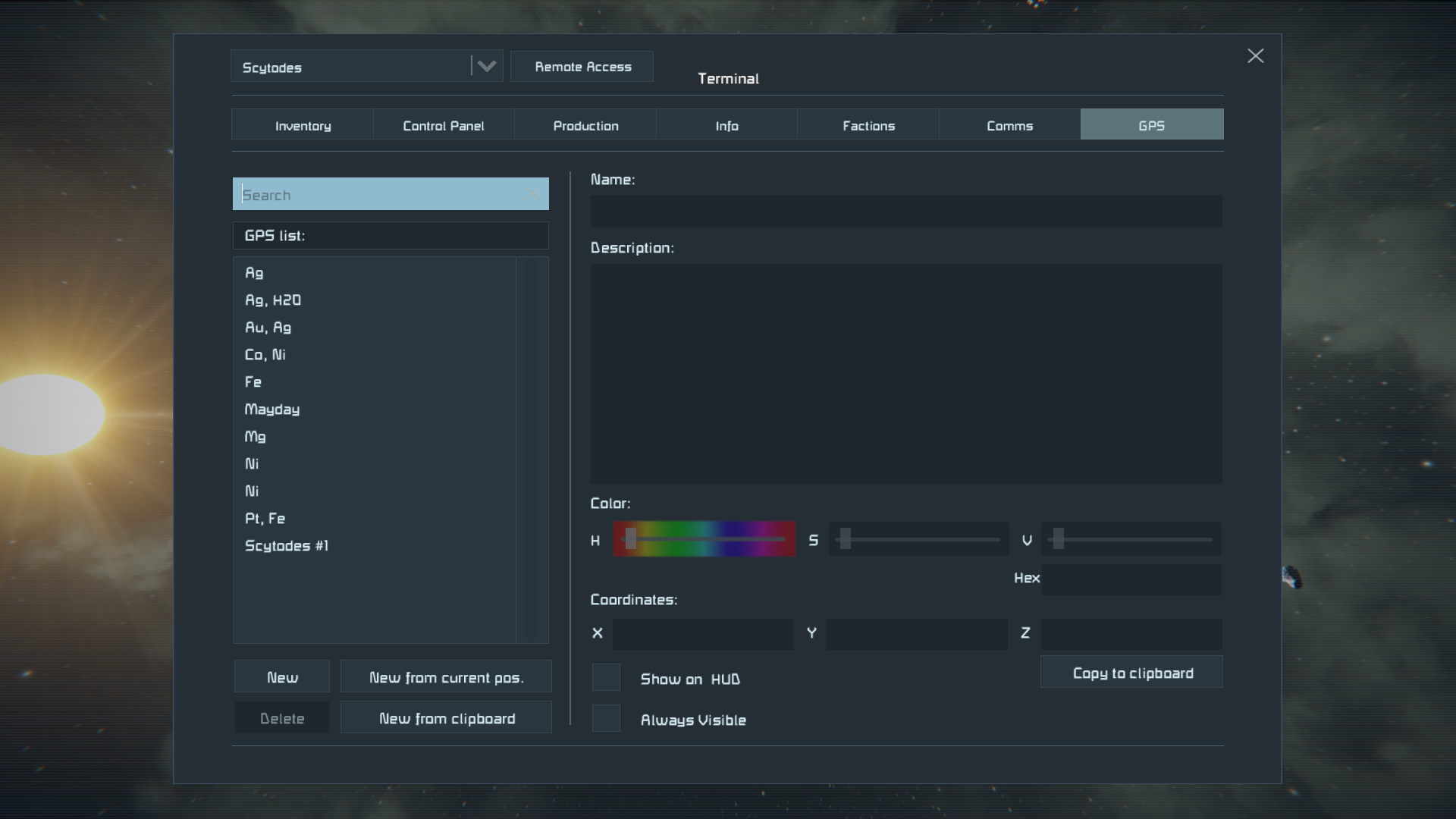Select Mayday in the GPS list

[x=272, y=409]
